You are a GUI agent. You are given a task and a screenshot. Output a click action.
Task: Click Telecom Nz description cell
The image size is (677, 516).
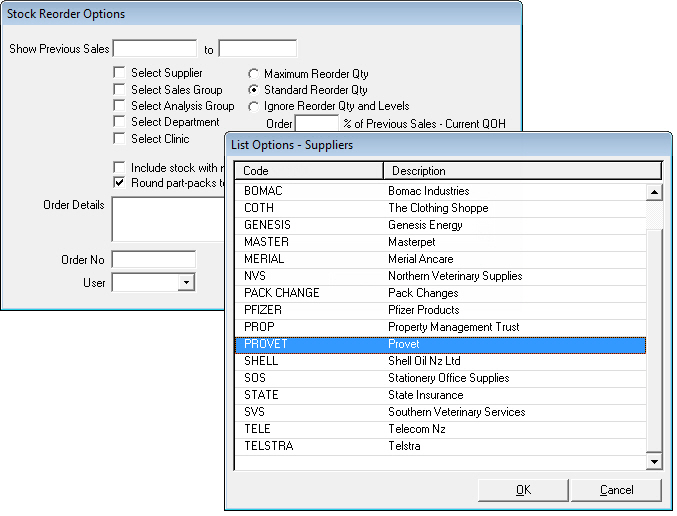417,429
